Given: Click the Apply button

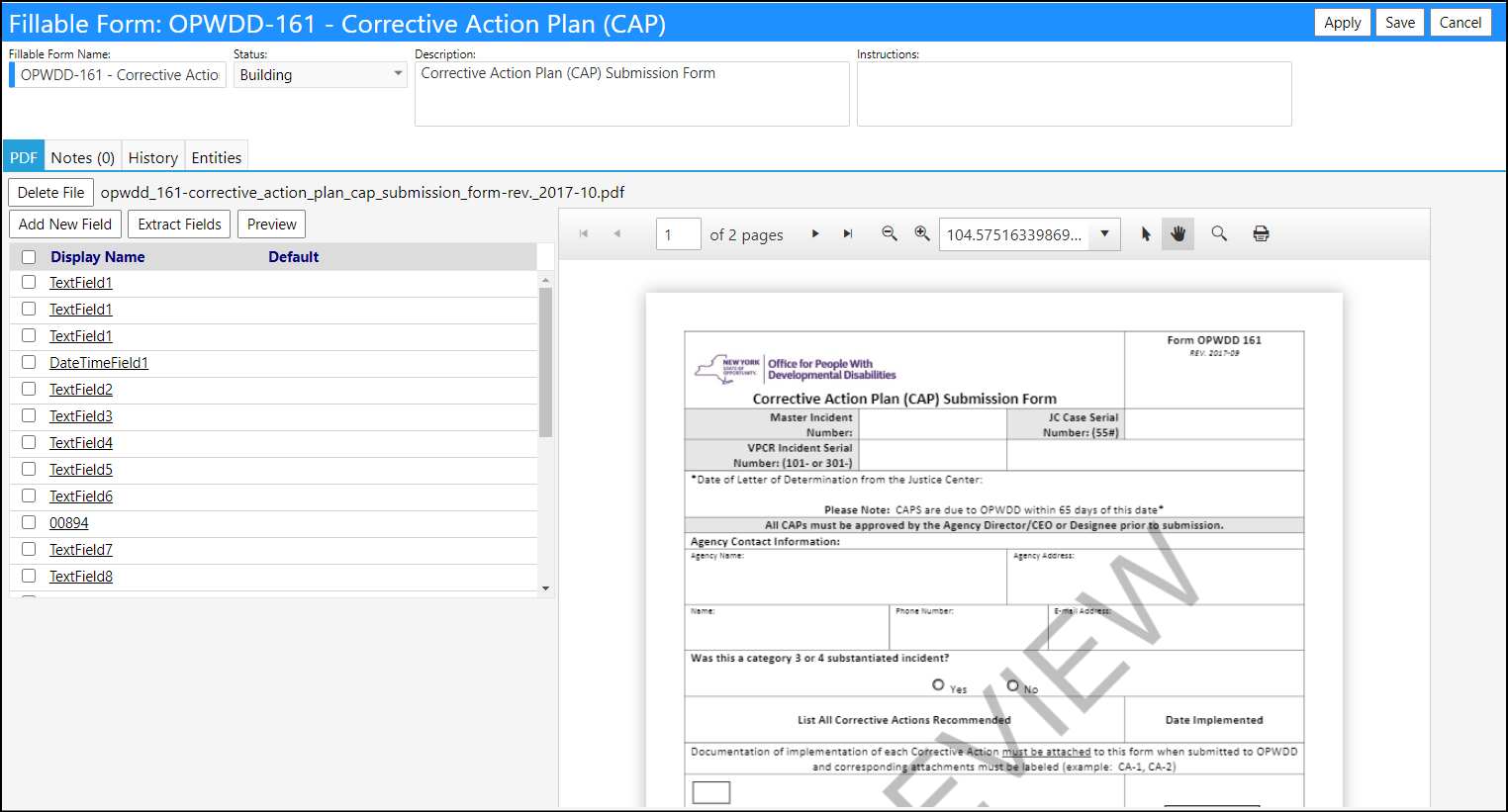Looking at the screenshot, I should (x=1343, y=22).
